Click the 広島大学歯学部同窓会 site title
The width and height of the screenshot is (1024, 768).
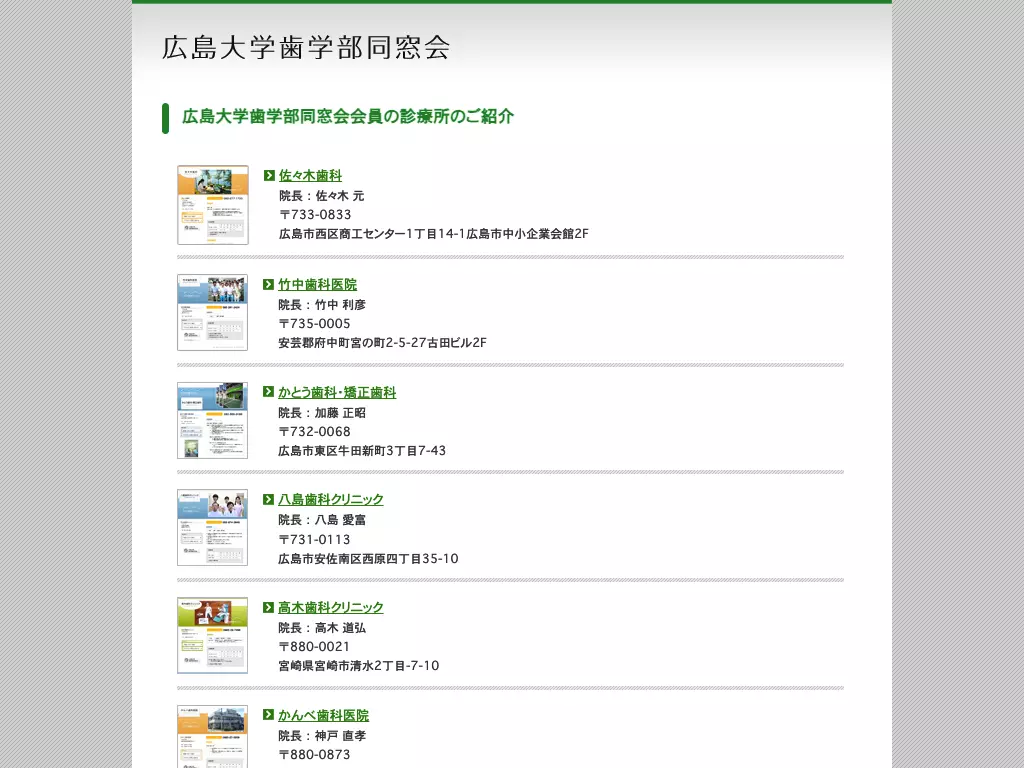tap(306, 48)
